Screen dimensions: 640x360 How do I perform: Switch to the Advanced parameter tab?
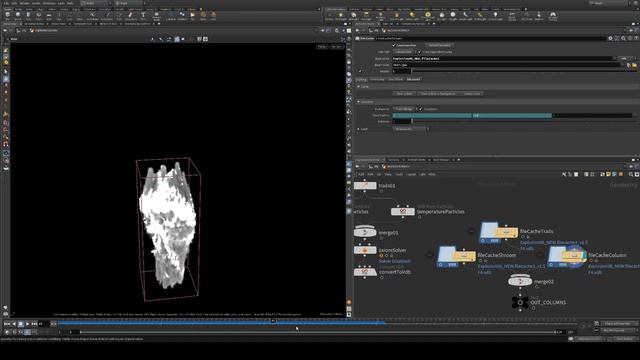413,80
